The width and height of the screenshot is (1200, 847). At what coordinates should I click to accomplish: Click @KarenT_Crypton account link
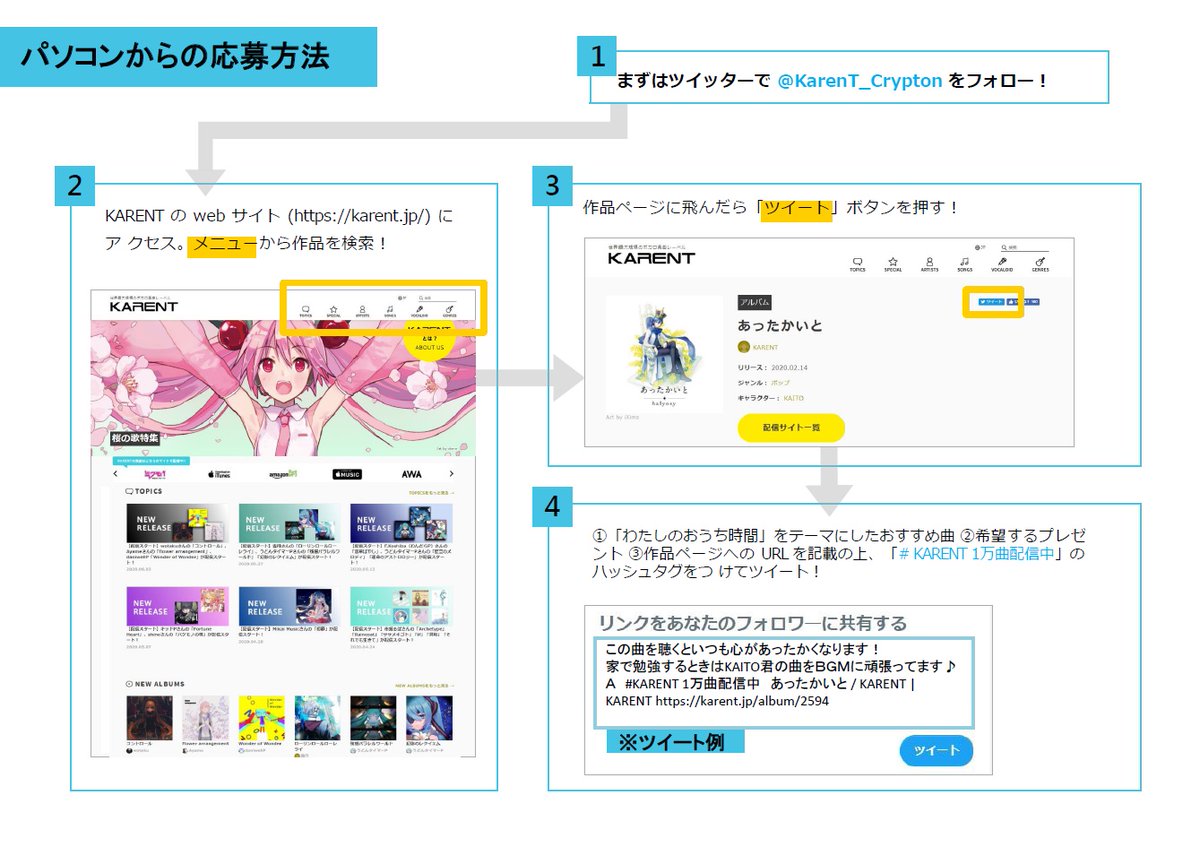pyautogui.click(x=860, y=81)
